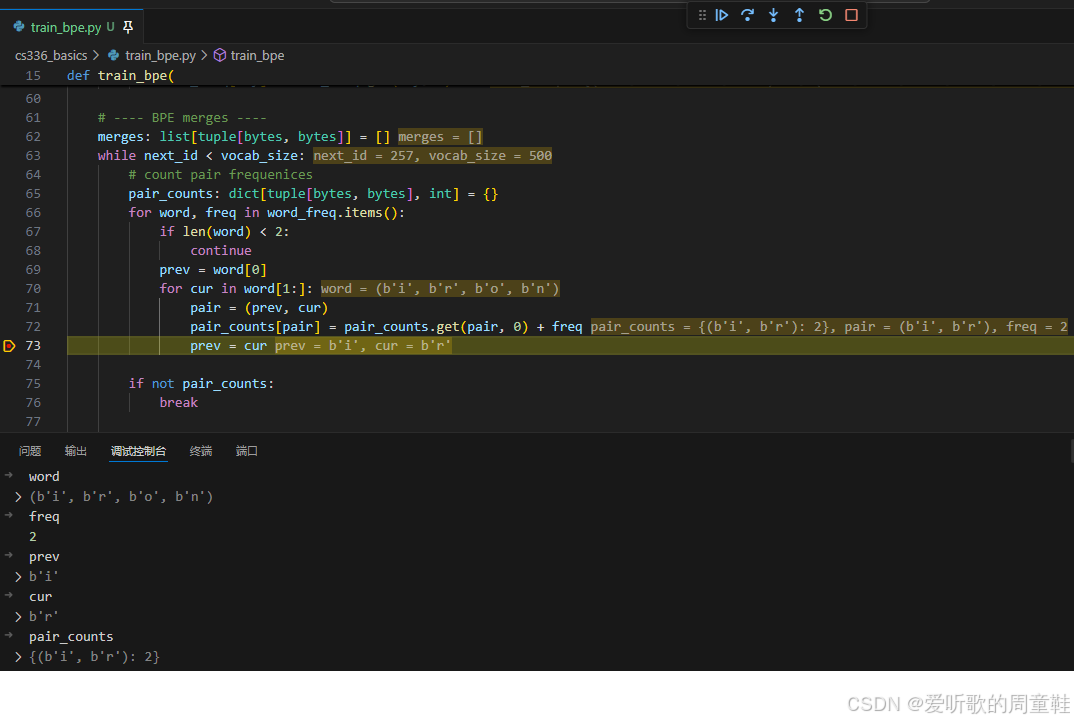The image size is (1074, 721).
Task: Switch to the 问题 panel tab
Action: (x=30, y=451)
